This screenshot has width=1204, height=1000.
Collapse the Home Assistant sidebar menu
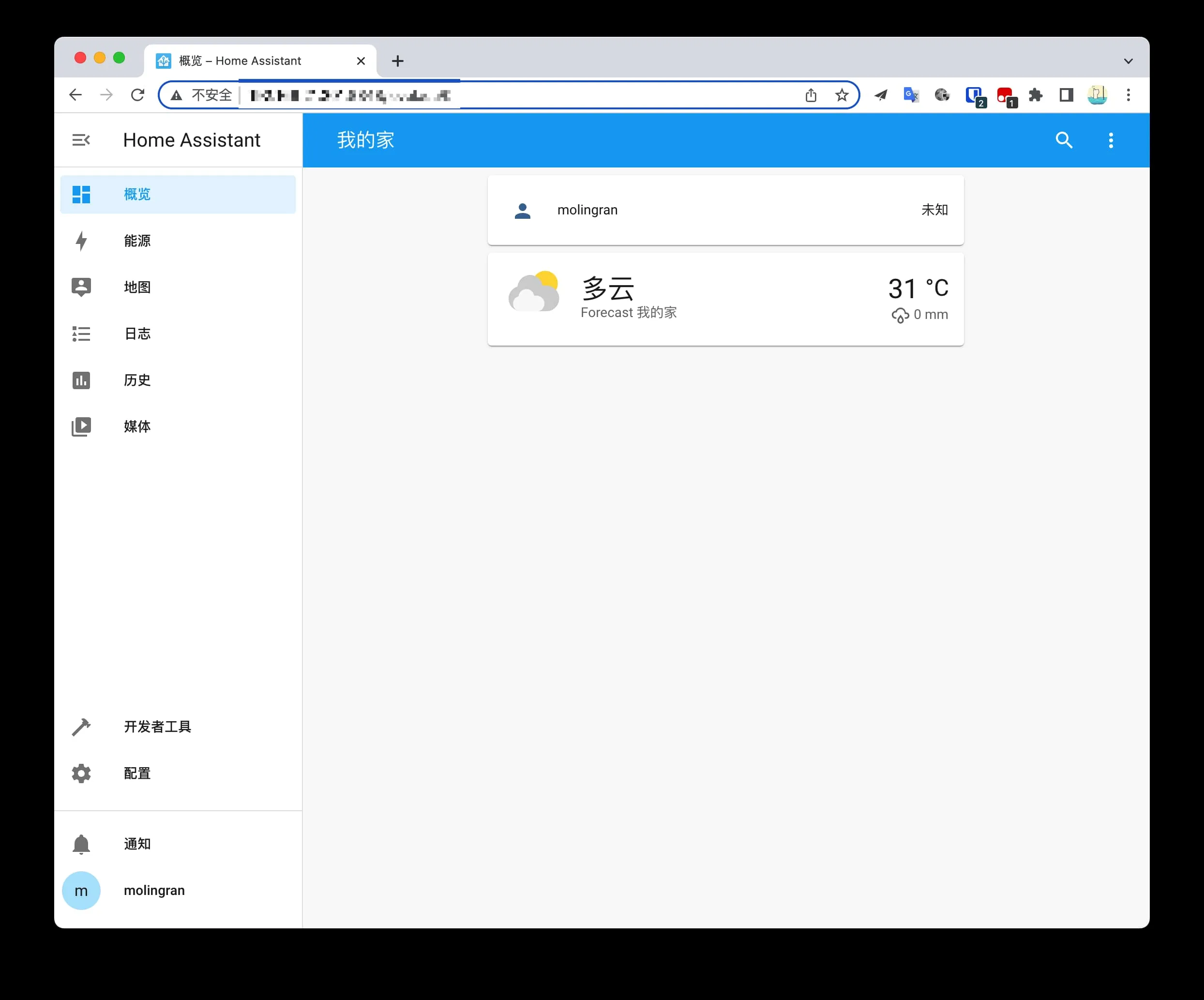(x=81, y=140)
